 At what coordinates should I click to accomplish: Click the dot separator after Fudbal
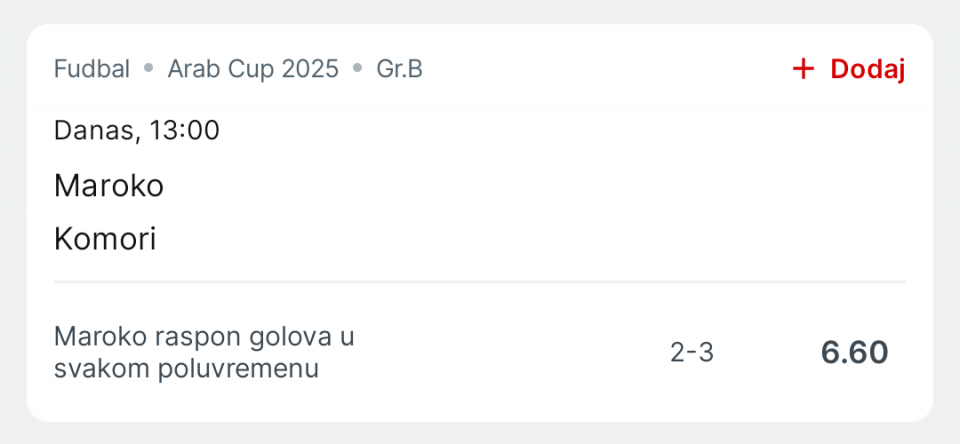149,69
